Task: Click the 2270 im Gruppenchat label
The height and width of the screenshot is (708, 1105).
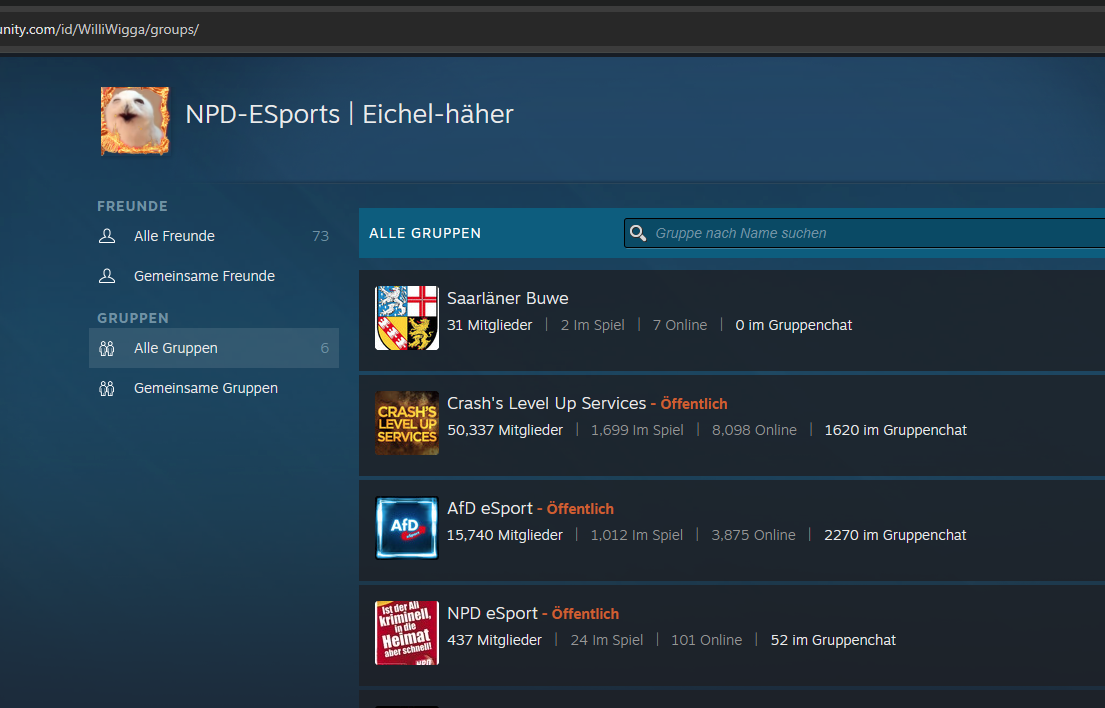Action: coord(895,535)
